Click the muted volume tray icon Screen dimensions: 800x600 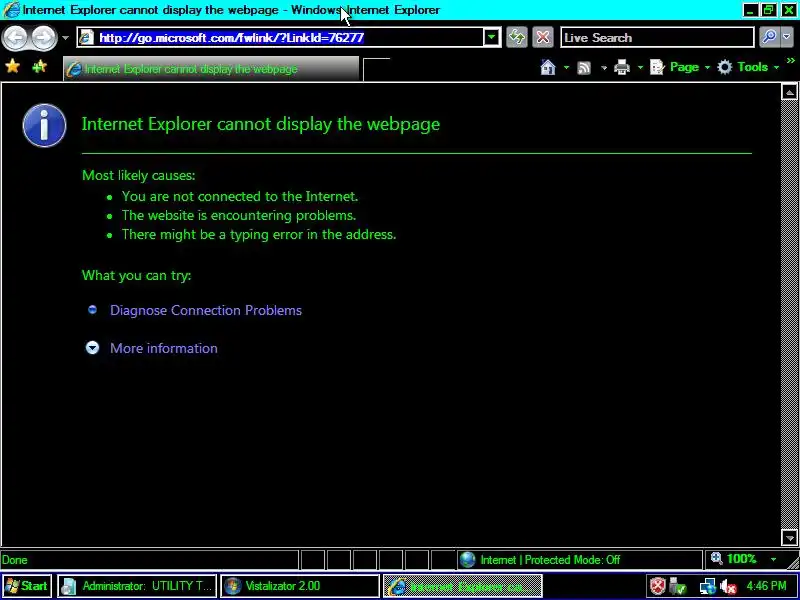tap(728, 586)
